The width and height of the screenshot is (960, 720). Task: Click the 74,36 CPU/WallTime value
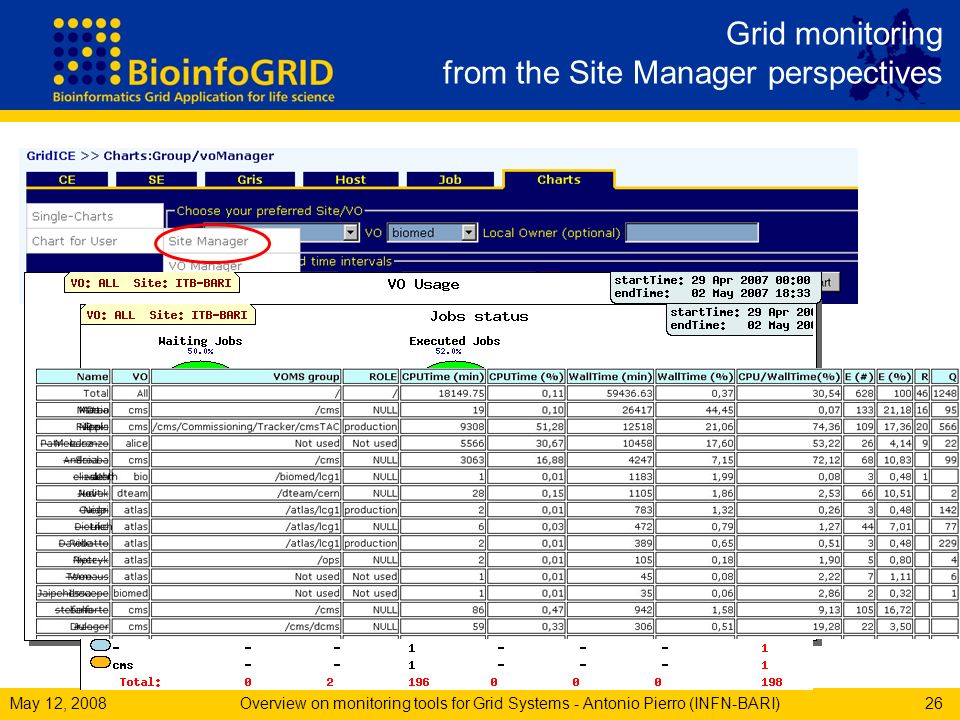click(x=789, y=427)
